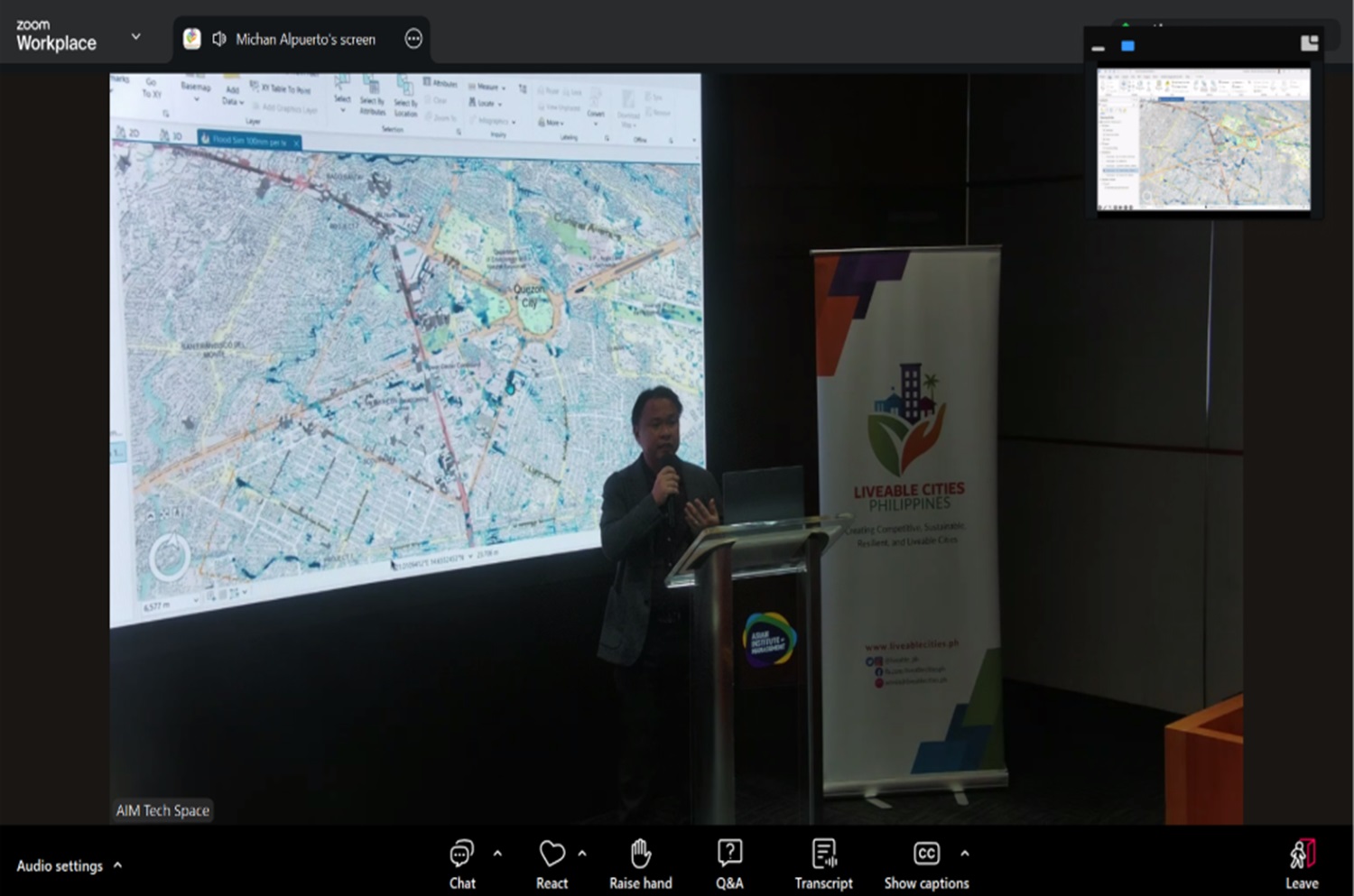Click the shared map thumbnail preview
Image resolution: width=1354 pixels, height=896 pixels.
click(1203, 140)
